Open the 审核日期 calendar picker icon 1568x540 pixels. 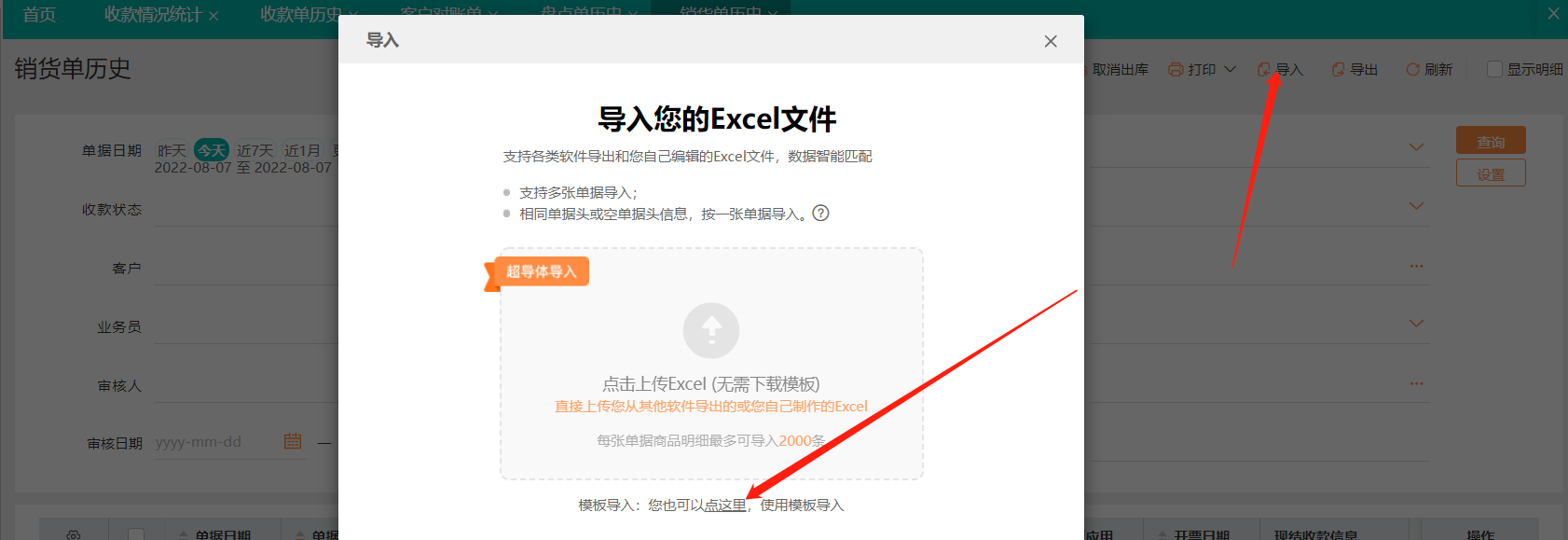click(x=293, y=441)
